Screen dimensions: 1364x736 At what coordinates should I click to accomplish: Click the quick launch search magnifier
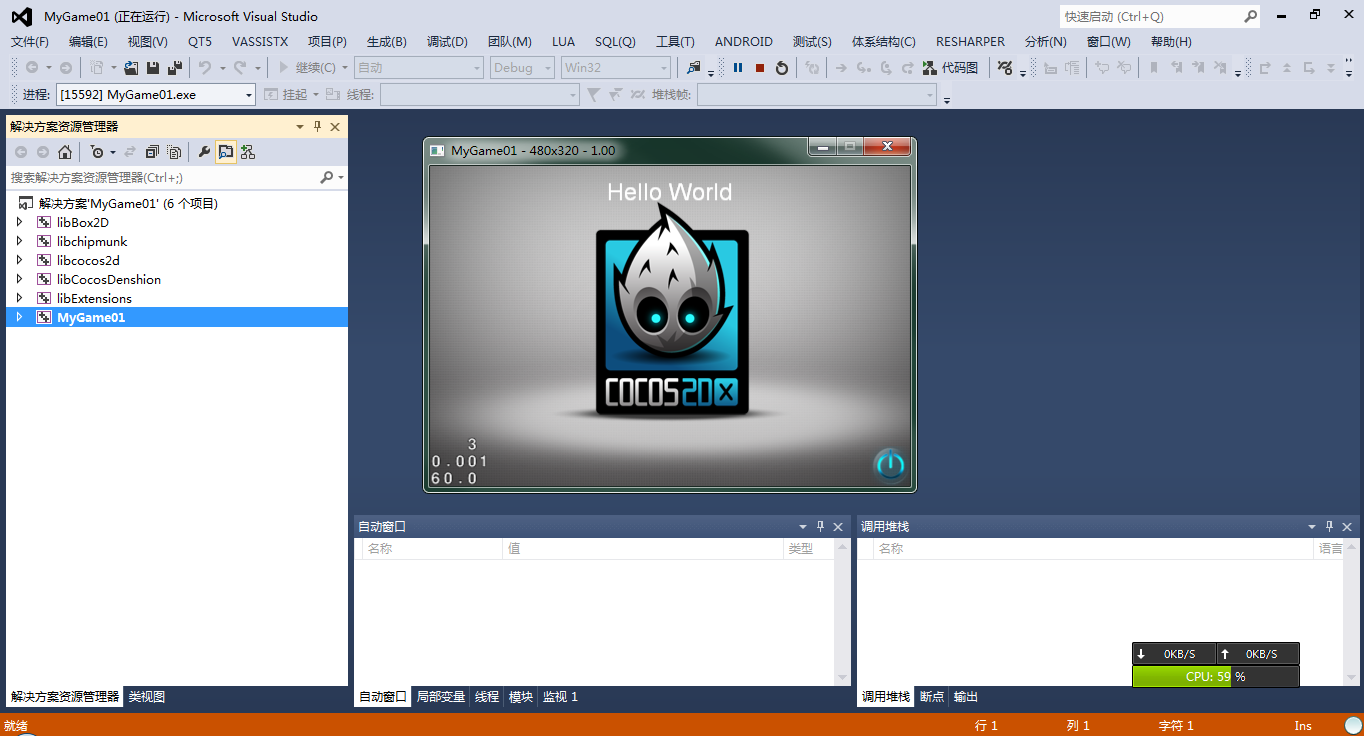(1250, 16)
